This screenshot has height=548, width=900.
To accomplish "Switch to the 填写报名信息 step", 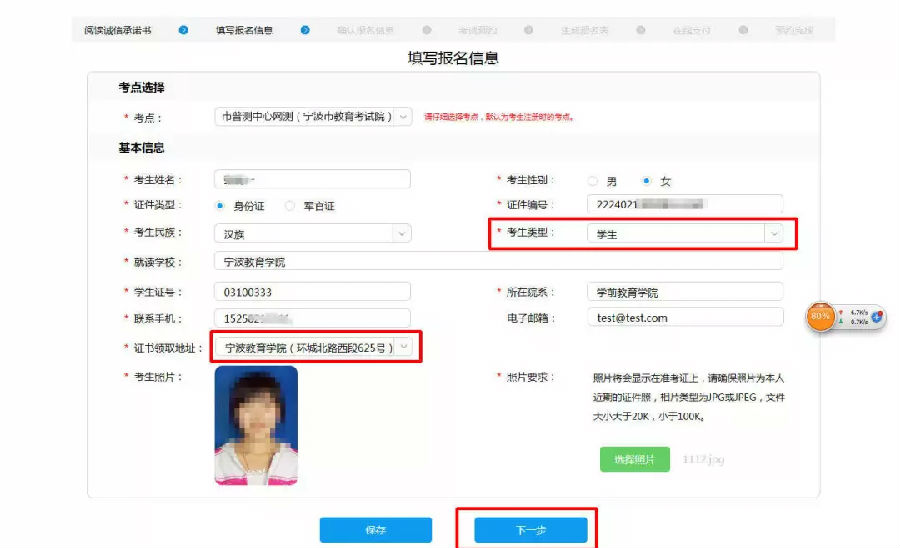I will point(244,30).
